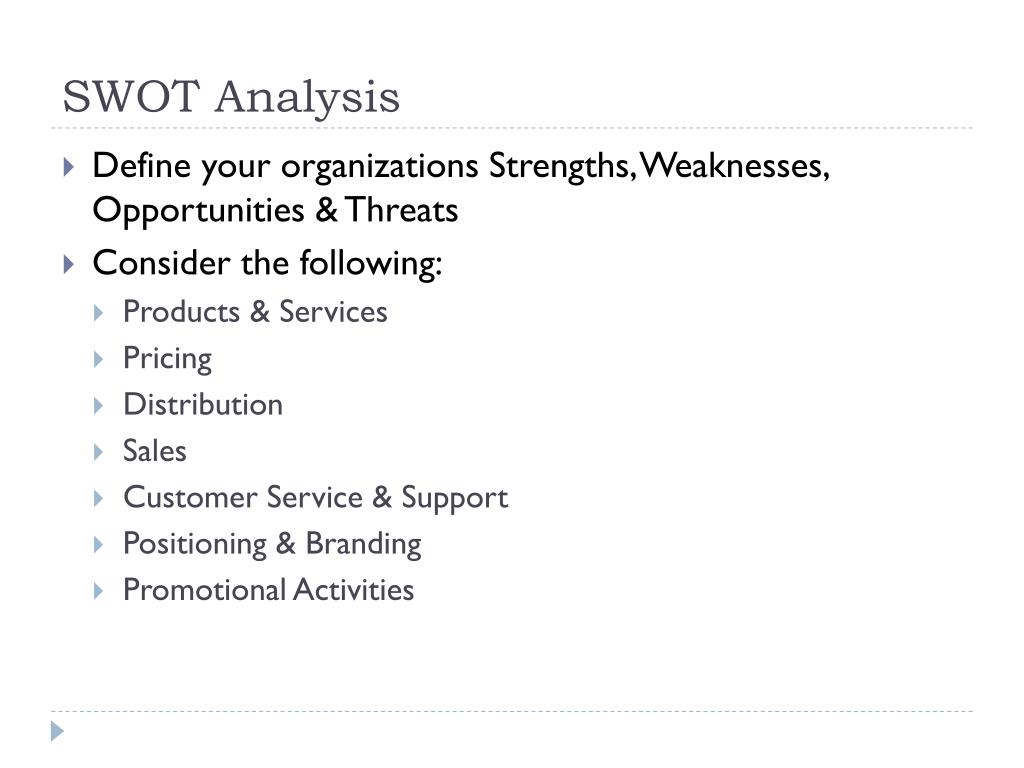Click the Opportunities & Threats text line
This screenshot has height=768, width=1024.
[276, 211]
